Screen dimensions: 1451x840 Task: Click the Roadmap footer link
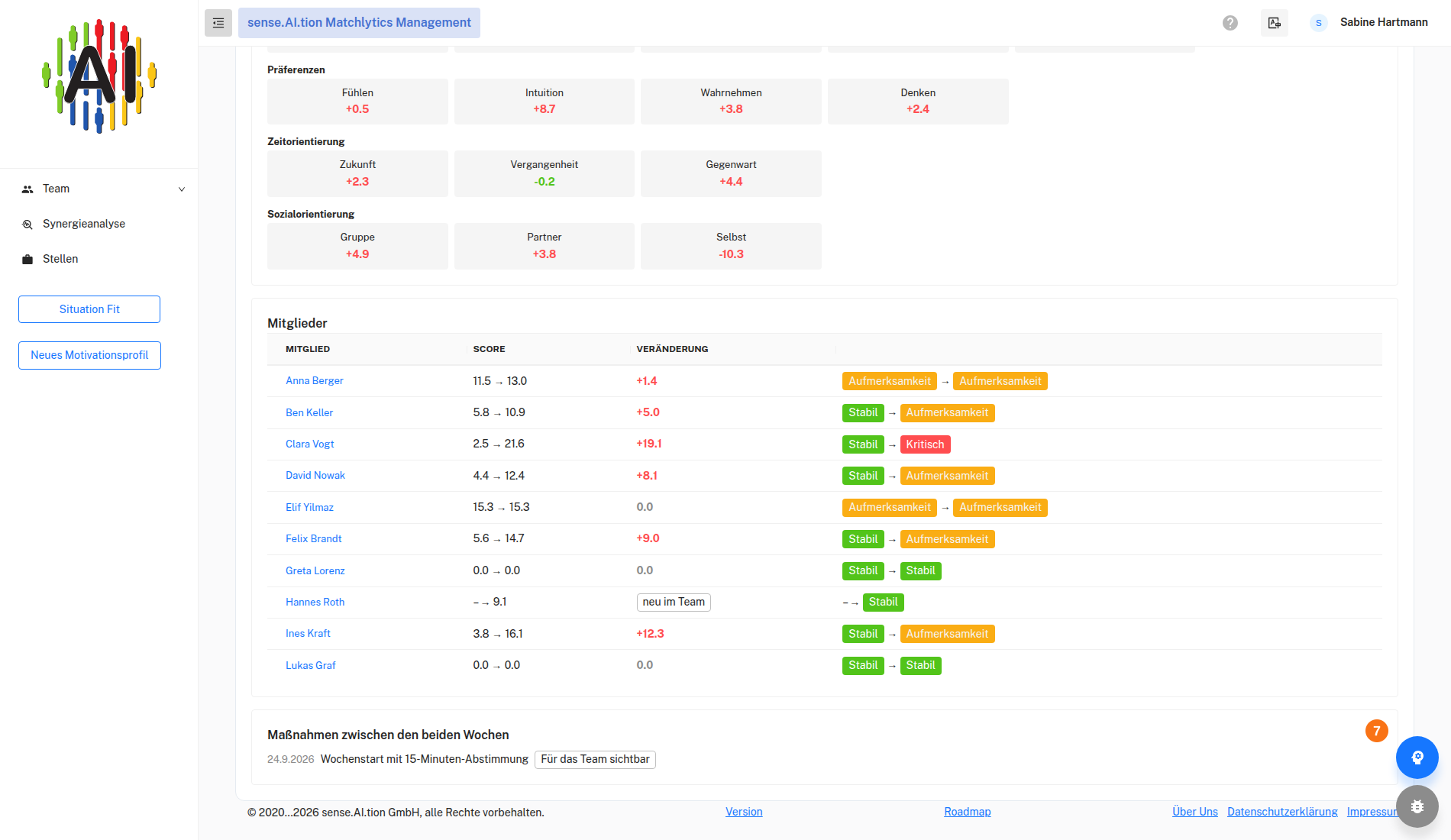coord(968,812)
